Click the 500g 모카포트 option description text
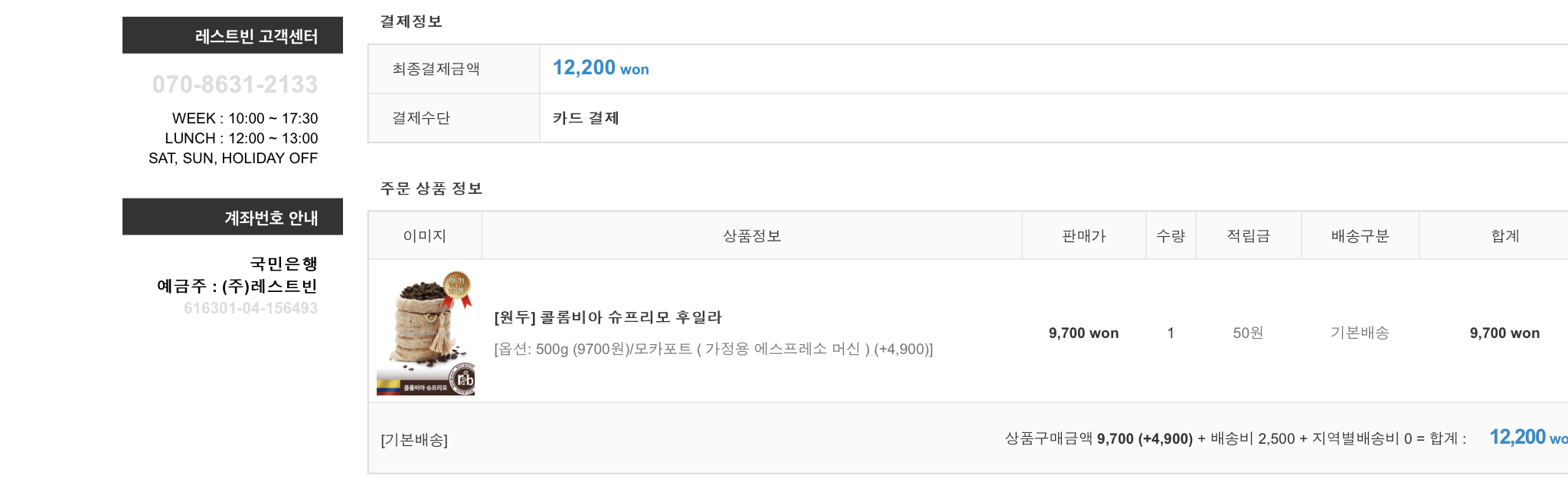 coord(713,349)
